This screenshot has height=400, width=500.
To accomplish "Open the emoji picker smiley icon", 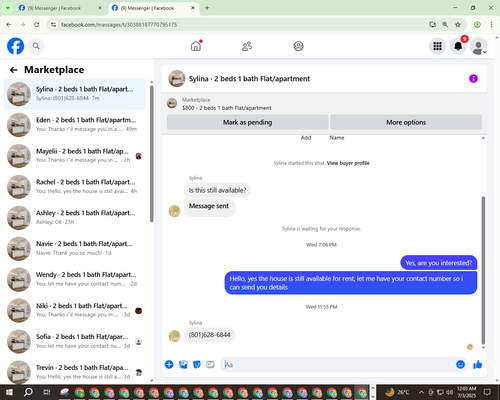I will 460,364.
